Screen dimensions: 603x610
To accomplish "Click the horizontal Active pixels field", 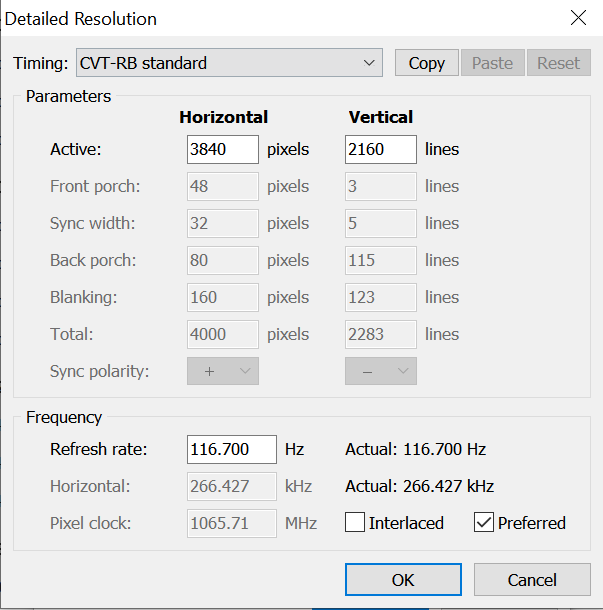I will [x=223, y=149].
